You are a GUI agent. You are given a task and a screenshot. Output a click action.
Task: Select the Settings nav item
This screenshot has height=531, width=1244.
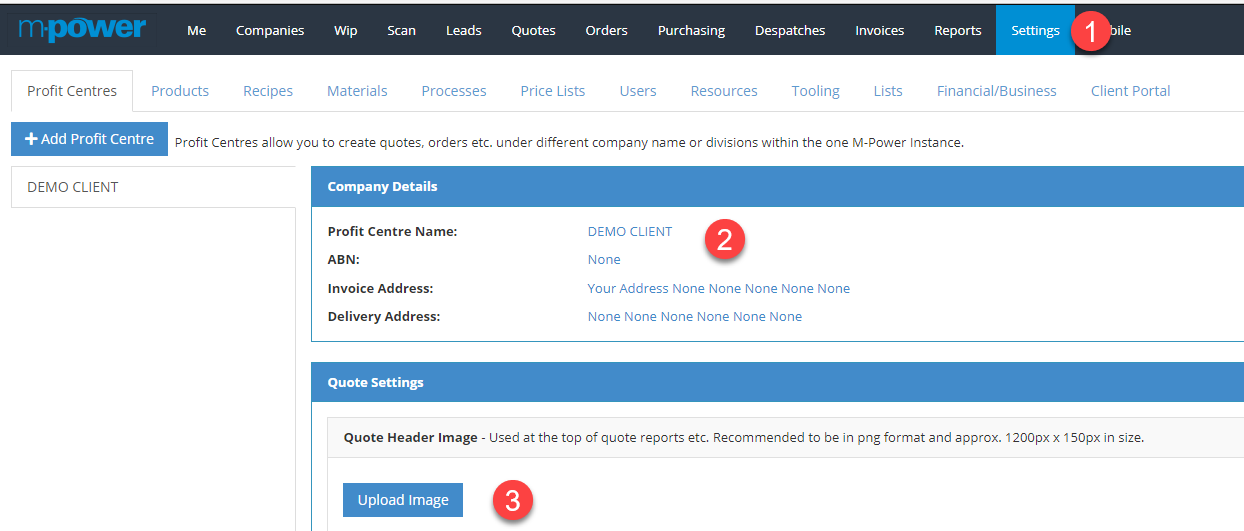coord(1035,30)
